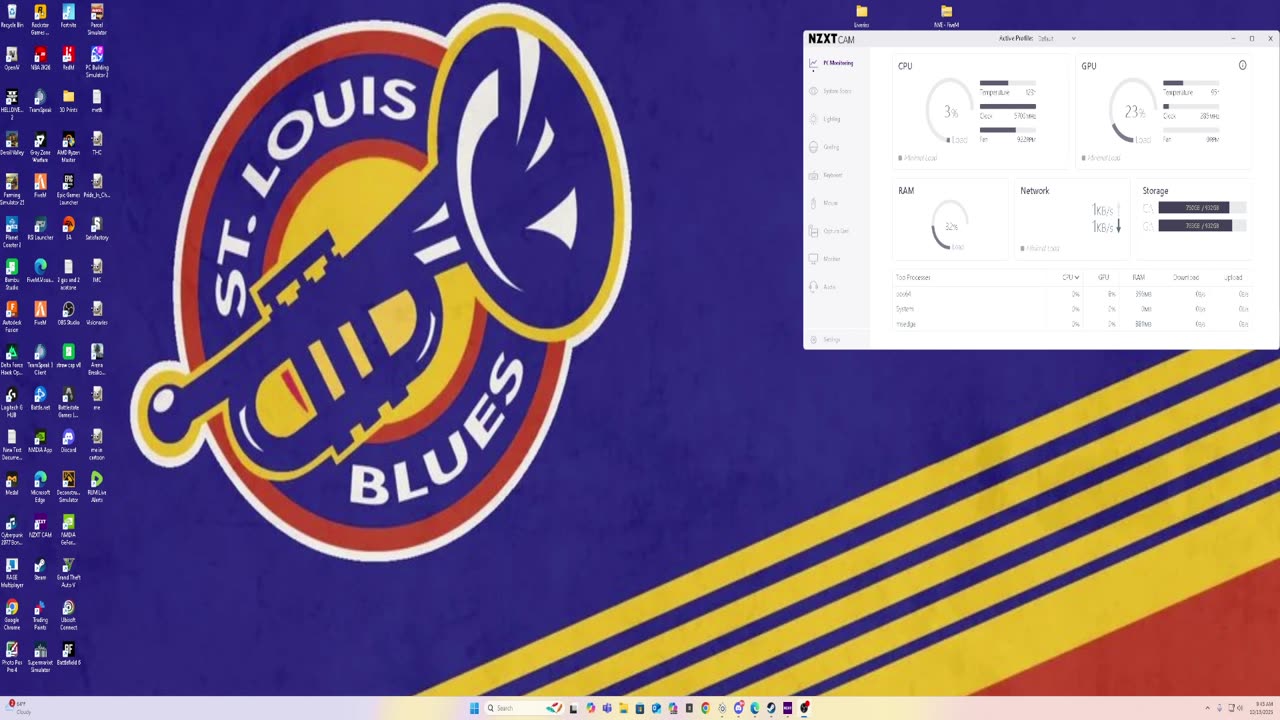Click the GPU column header in Top Processes
This screenshot has height=720, width=1280.
coord(1103,277)
